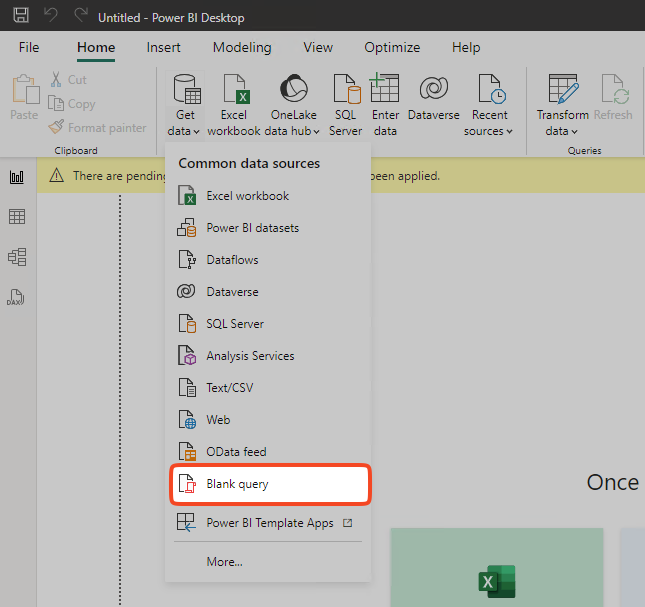Screen dimensions: 645x607
Task: Click the Copy icon in Clipboard group
Action: click(x=56, y=103)
